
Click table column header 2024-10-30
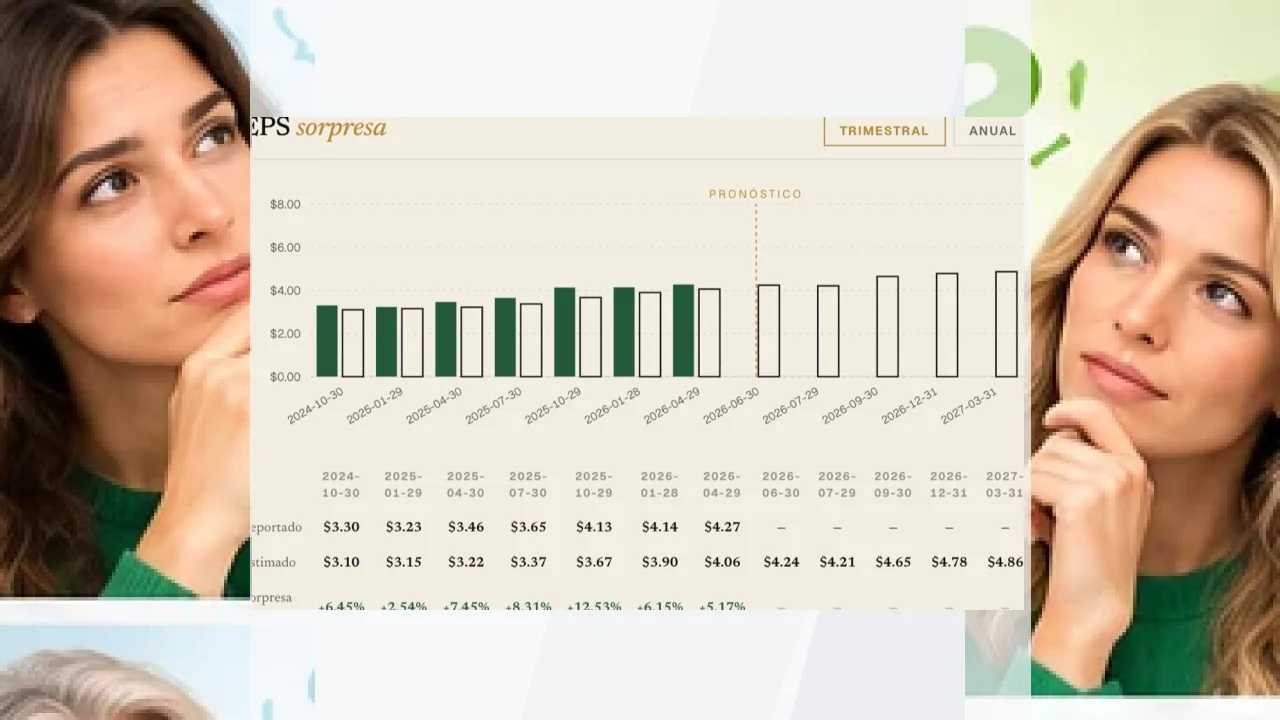(341, 485)
